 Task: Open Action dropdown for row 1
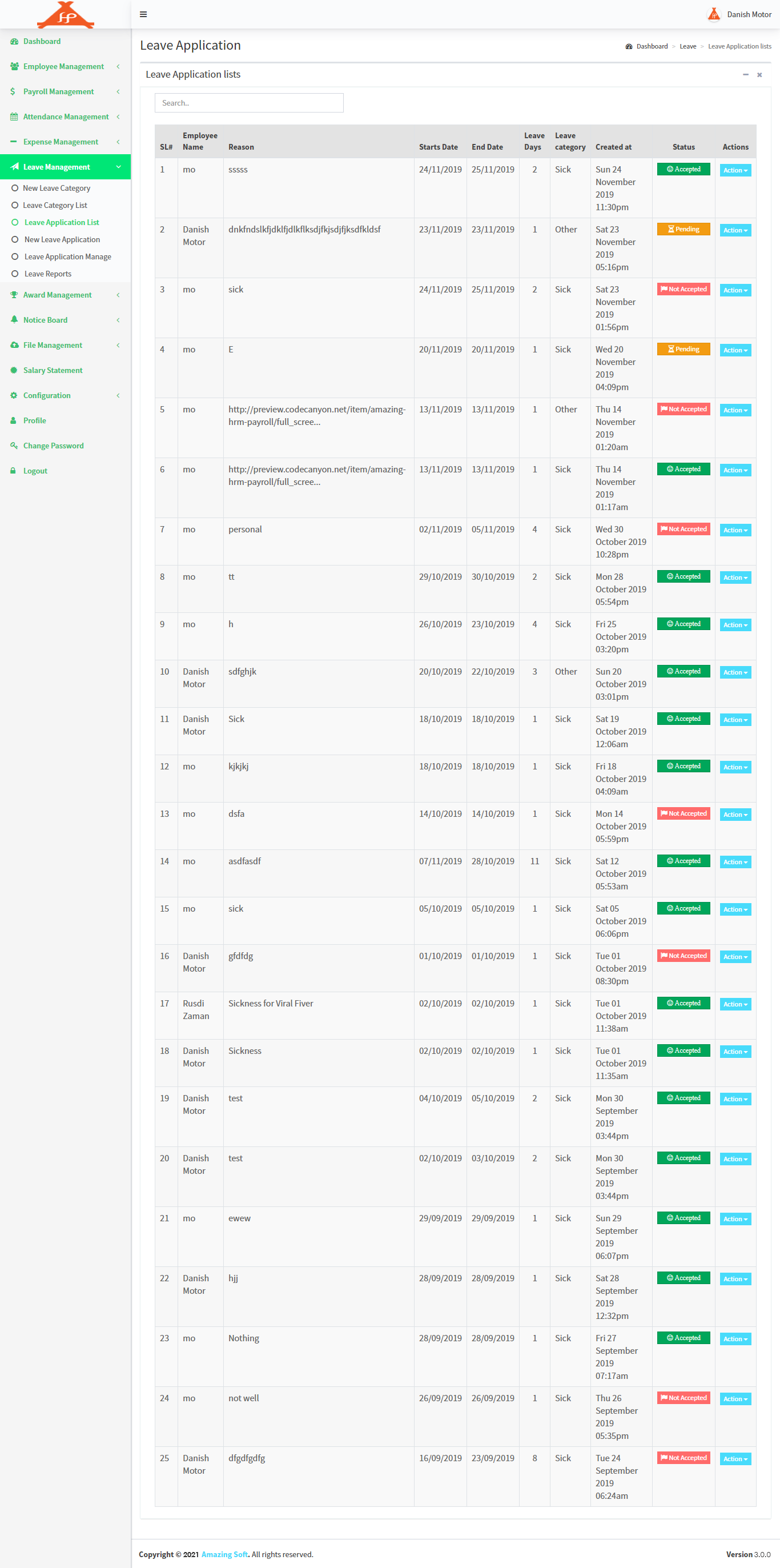(735, 170)
